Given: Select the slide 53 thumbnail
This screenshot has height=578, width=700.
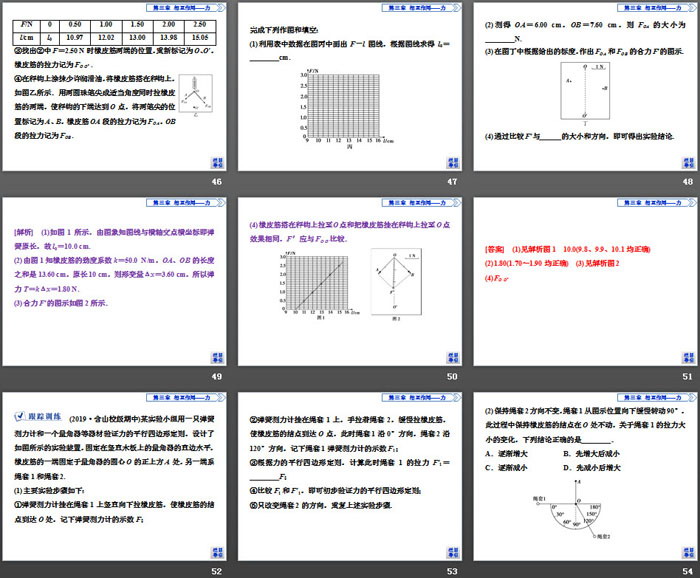Looking at the screenshot, I should tap(350, 476).
